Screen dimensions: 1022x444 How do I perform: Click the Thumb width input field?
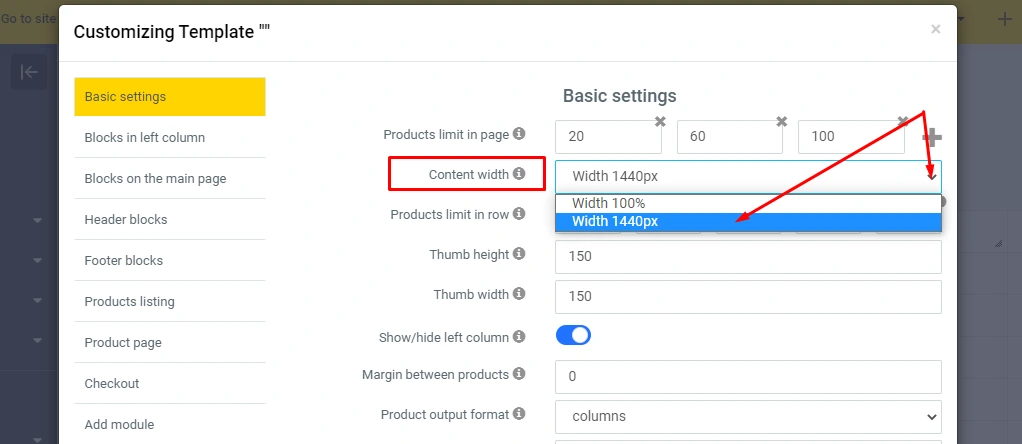[747, 296]
